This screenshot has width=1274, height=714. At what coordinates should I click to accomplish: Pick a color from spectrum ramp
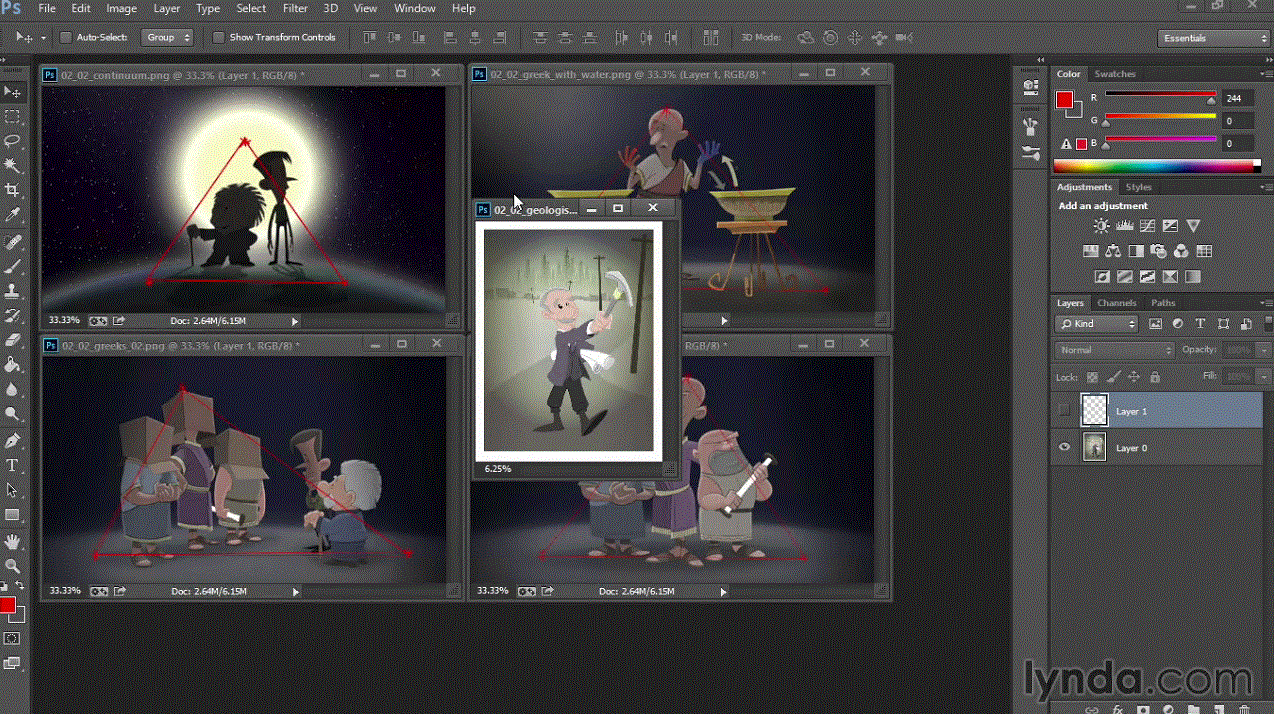pyautogui.click(x=1157, y=166)
